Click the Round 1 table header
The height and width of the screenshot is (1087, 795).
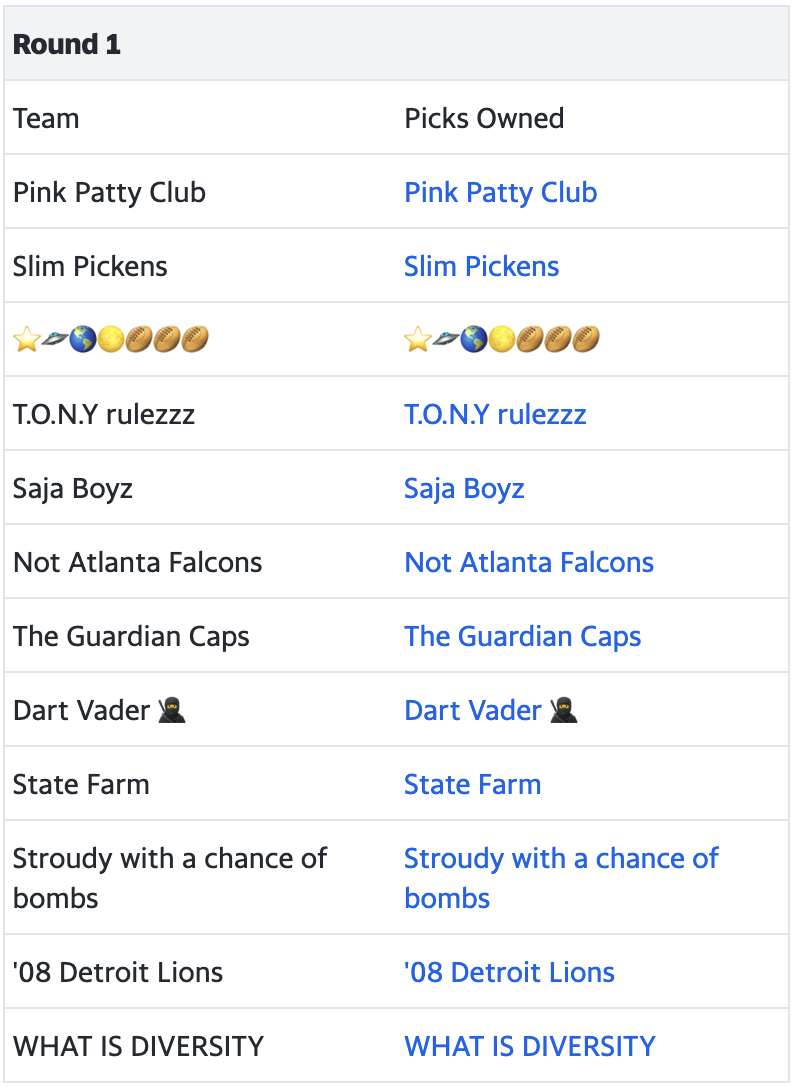[396, 44]
